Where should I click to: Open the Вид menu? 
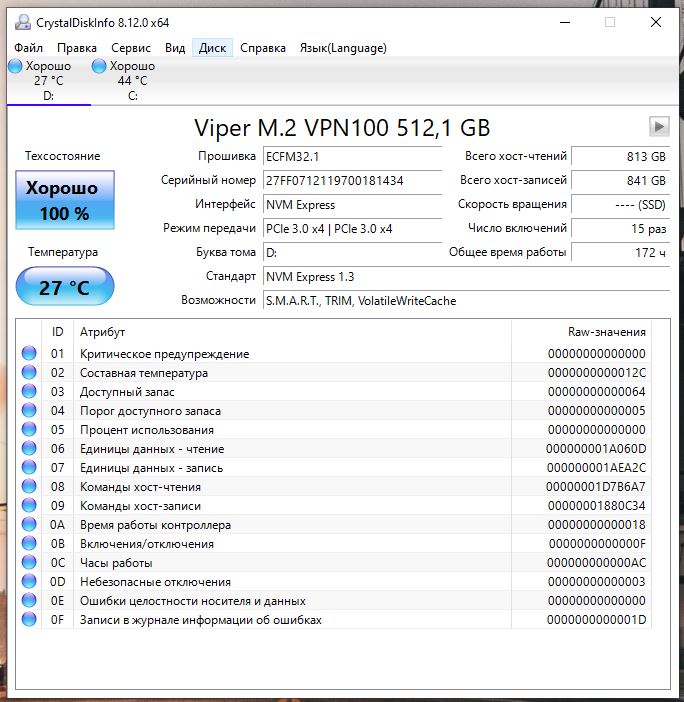tap(175, 48)
